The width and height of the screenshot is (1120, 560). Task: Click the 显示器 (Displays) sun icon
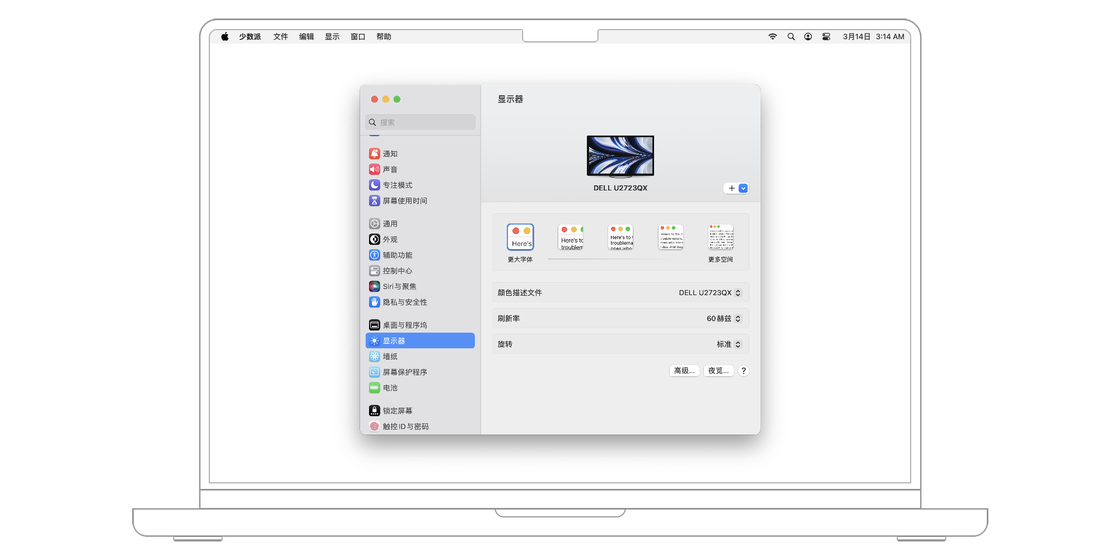[x=374, y=341]
